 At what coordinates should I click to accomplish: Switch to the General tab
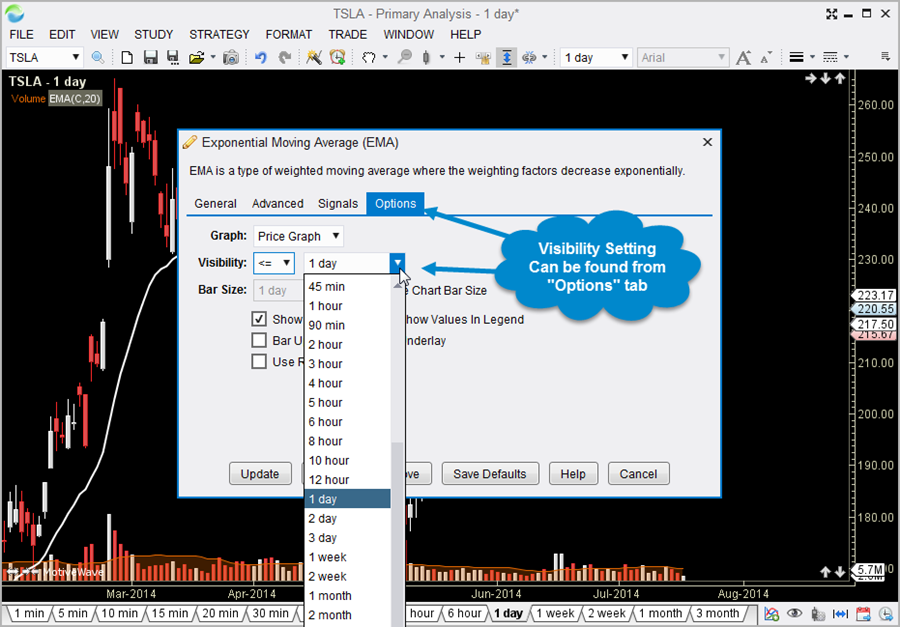click(x=215, y=203)
